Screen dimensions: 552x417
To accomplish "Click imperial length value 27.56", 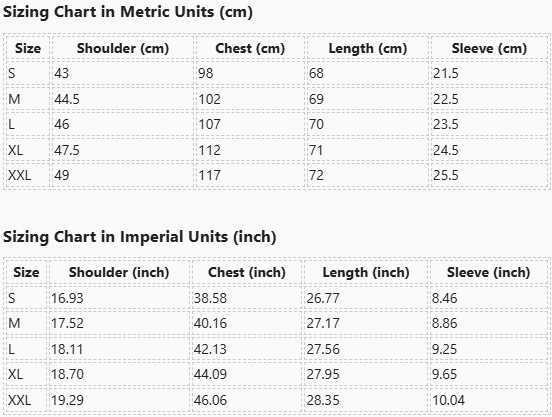I will pyautogui.click(x=323, y=349).
